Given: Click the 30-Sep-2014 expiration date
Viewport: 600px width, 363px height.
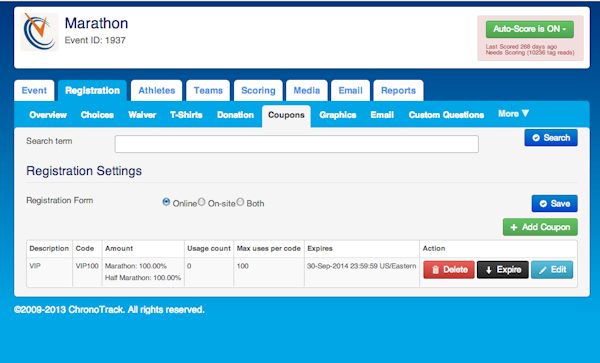Looking at the screenshot, I should pyautogui.click(x=361, y=266).
